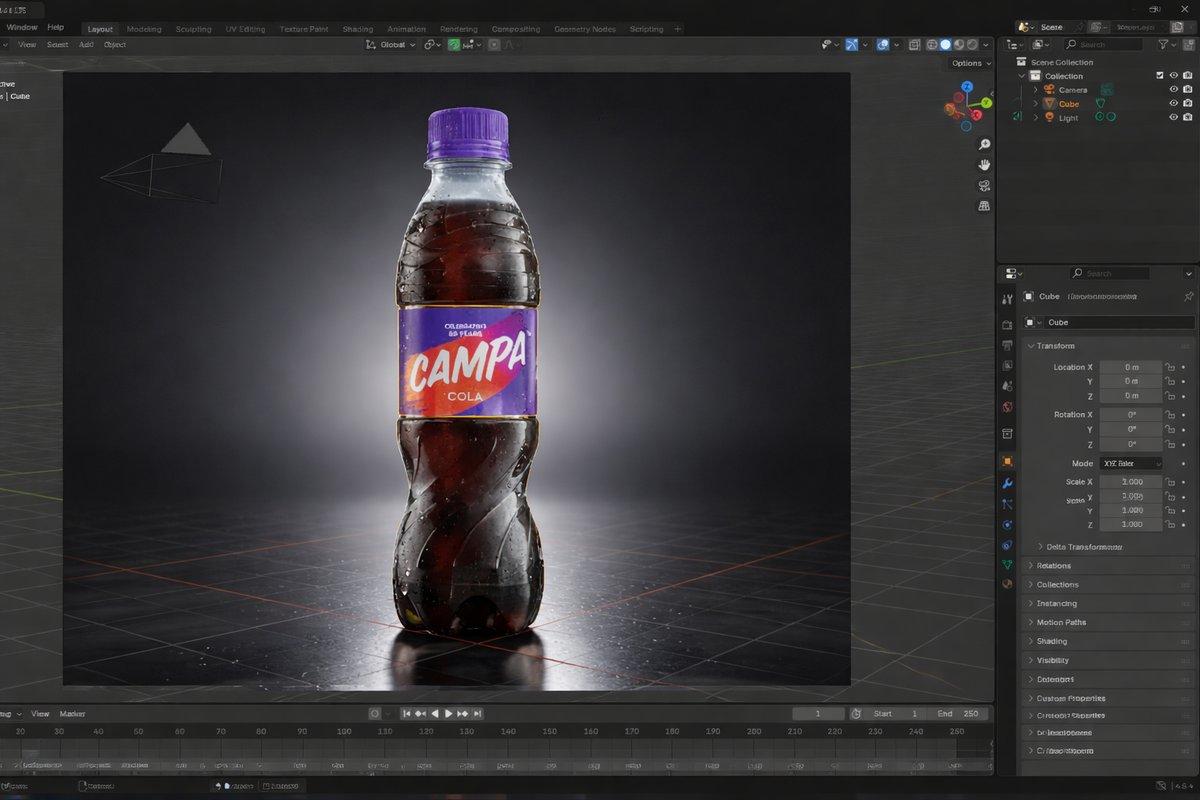This screenshot has height=800, width=1200.
Task: Select the Cube in outliner
Action: coord(1069,104)
